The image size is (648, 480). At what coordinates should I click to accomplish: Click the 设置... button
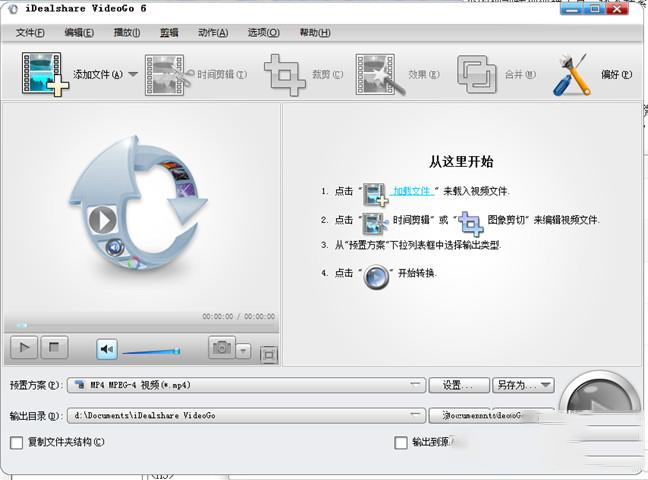pyautogui.click(x=459, y=385)
